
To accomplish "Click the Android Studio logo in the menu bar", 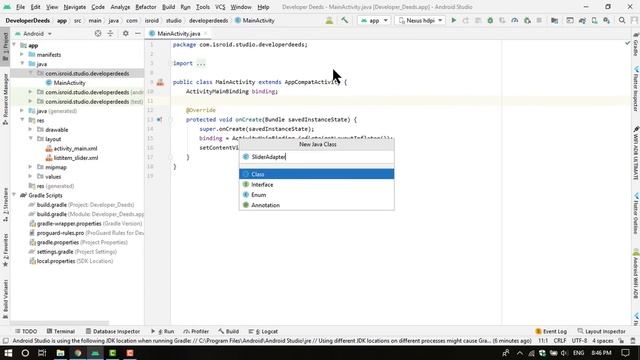I will pyautogui.click(x=7, y=7).
